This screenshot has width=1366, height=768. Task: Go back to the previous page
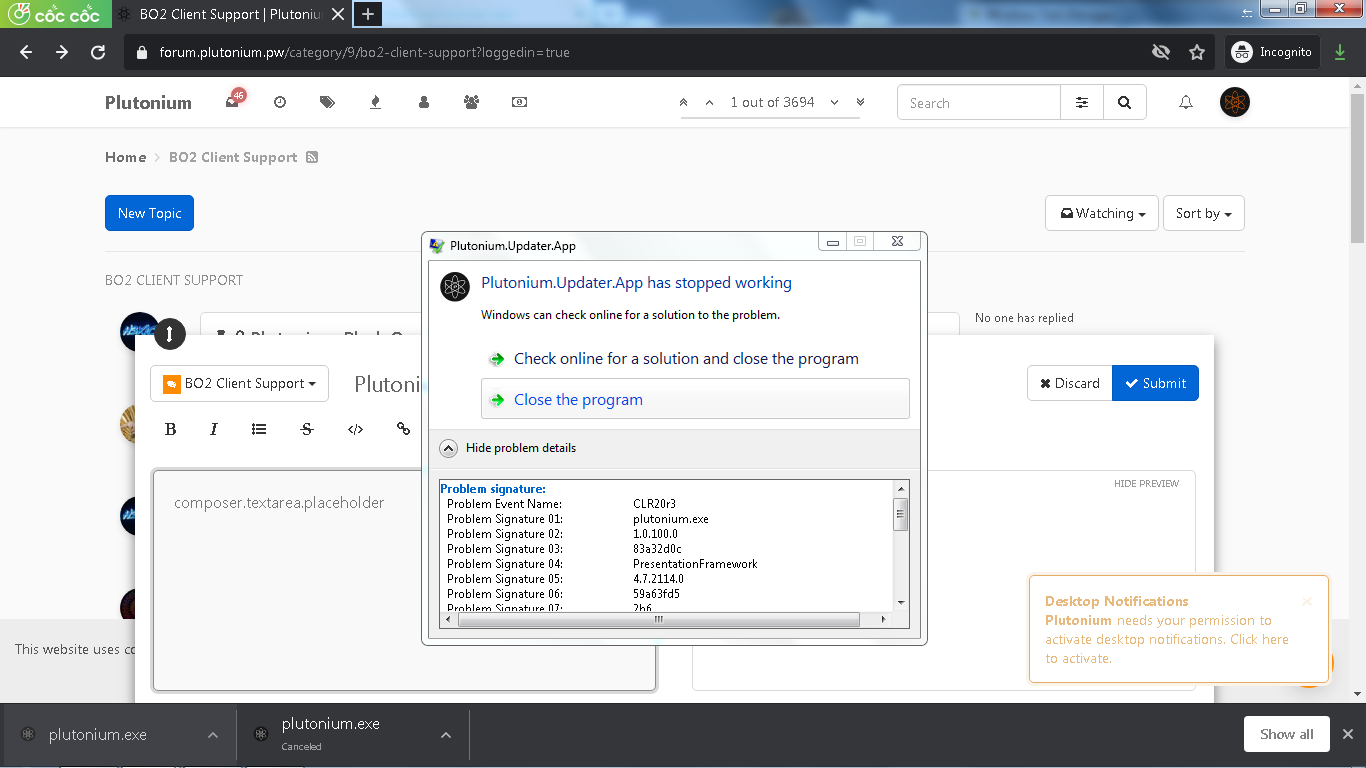tap(26, 52)
